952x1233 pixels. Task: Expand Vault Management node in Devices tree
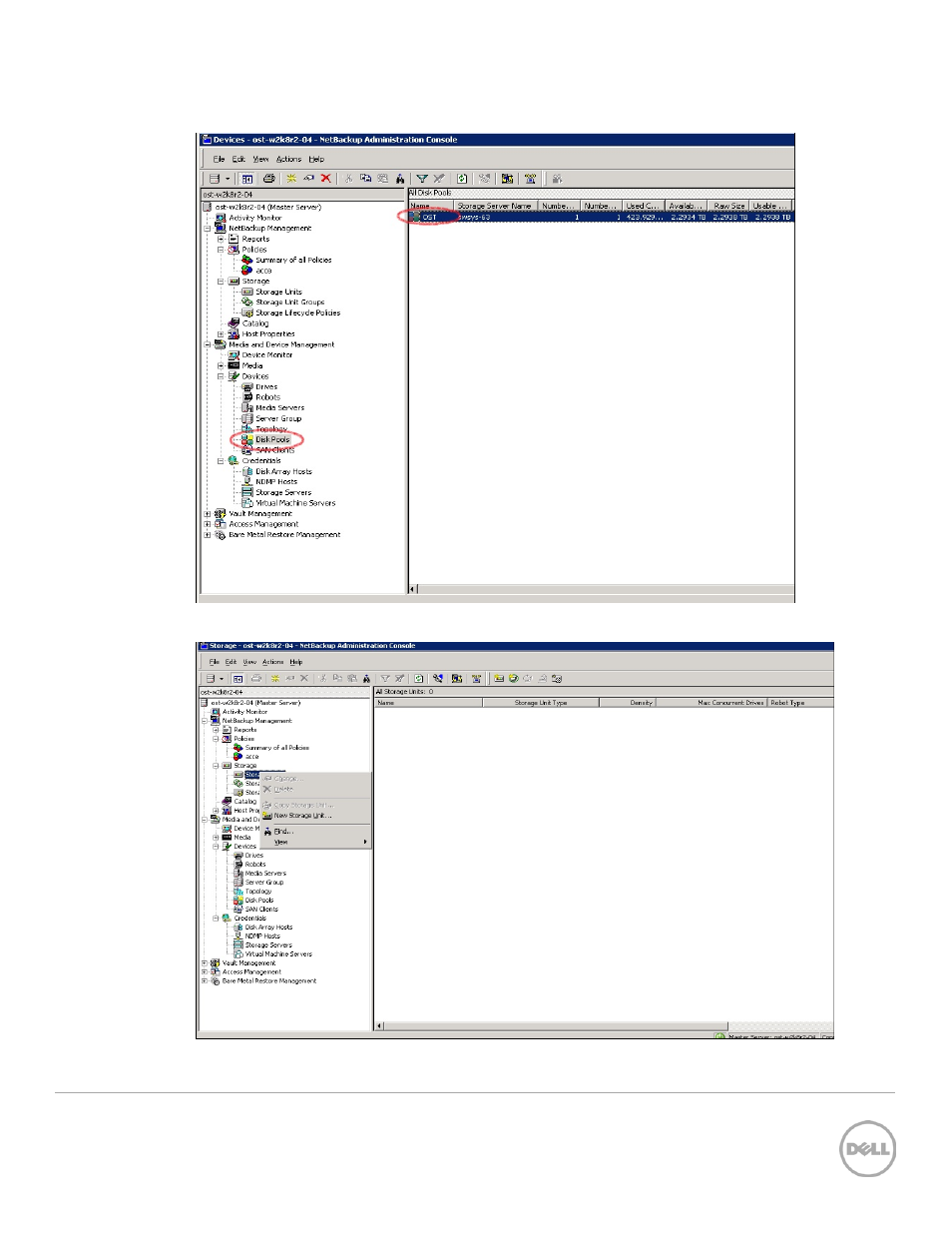208,514
